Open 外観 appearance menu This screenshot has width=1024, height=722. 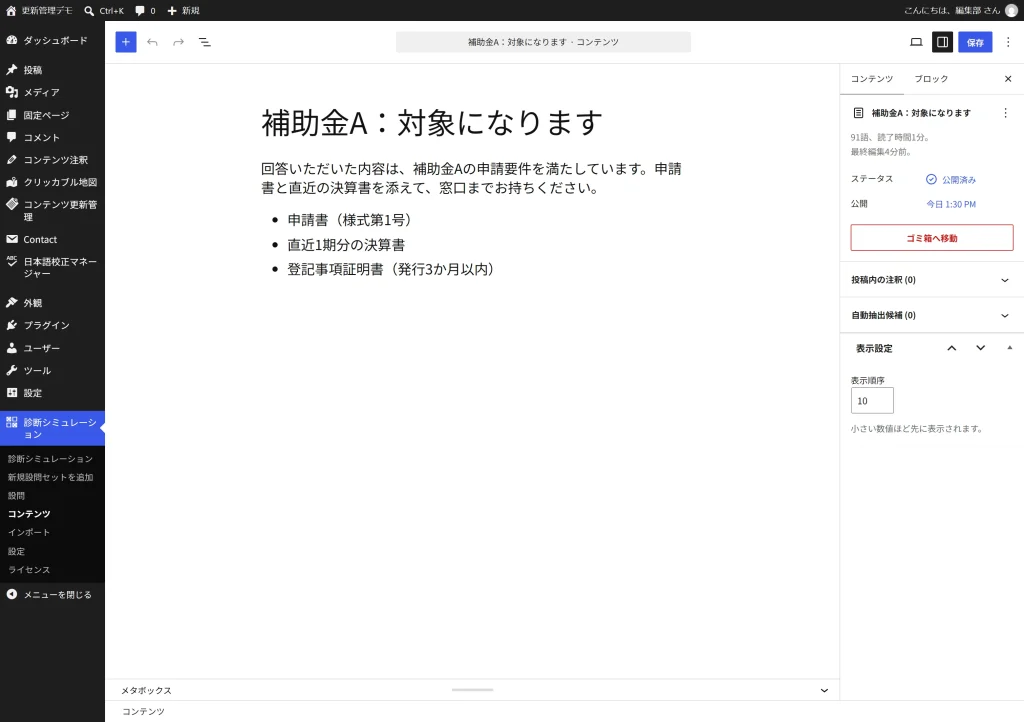click(52, 303)
